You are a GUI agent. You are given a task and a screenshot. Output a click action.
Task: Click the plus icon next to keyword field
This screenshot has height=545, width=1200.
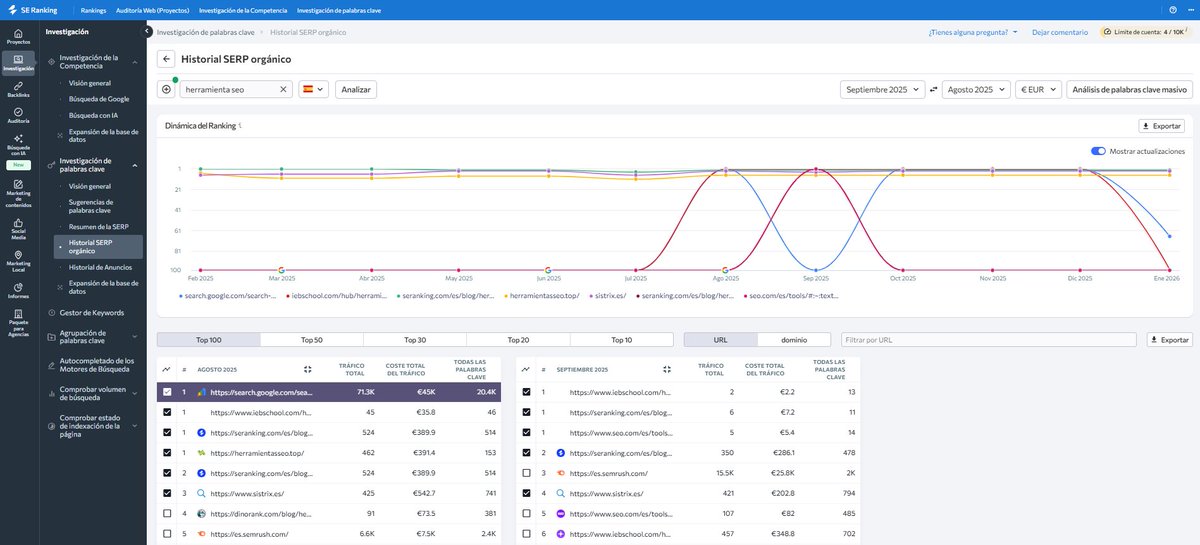pyautogui.click(x=166, y=89)
